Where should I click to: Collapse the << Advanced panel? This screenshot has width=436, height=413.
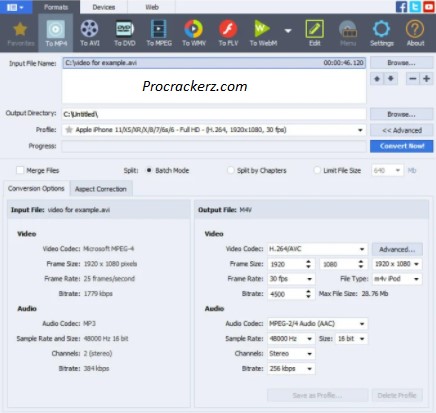coord(401,130)
